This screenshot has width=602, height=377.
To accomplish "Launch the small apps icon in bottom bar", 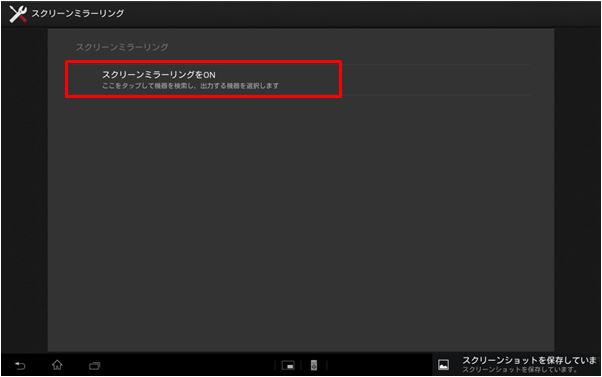I will tap(288, 365).
